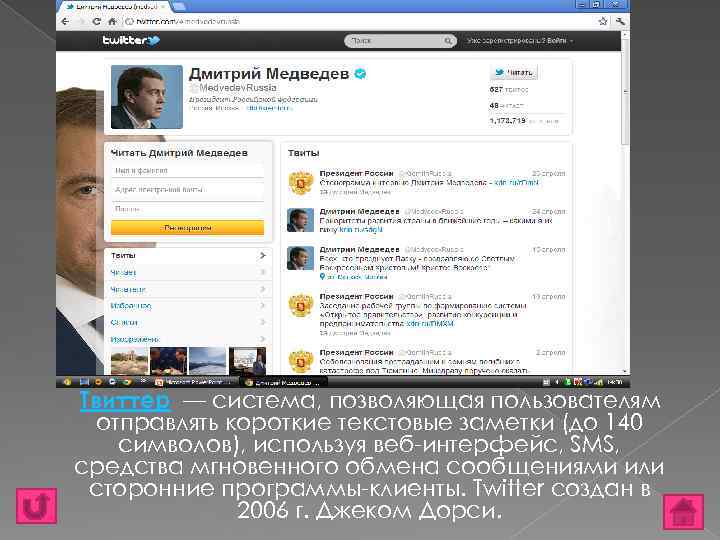The width and height of the screenshot is (720, 540).
Task: Click avatar of 24 апреля Медведев tweet
Action: point(301,220)
